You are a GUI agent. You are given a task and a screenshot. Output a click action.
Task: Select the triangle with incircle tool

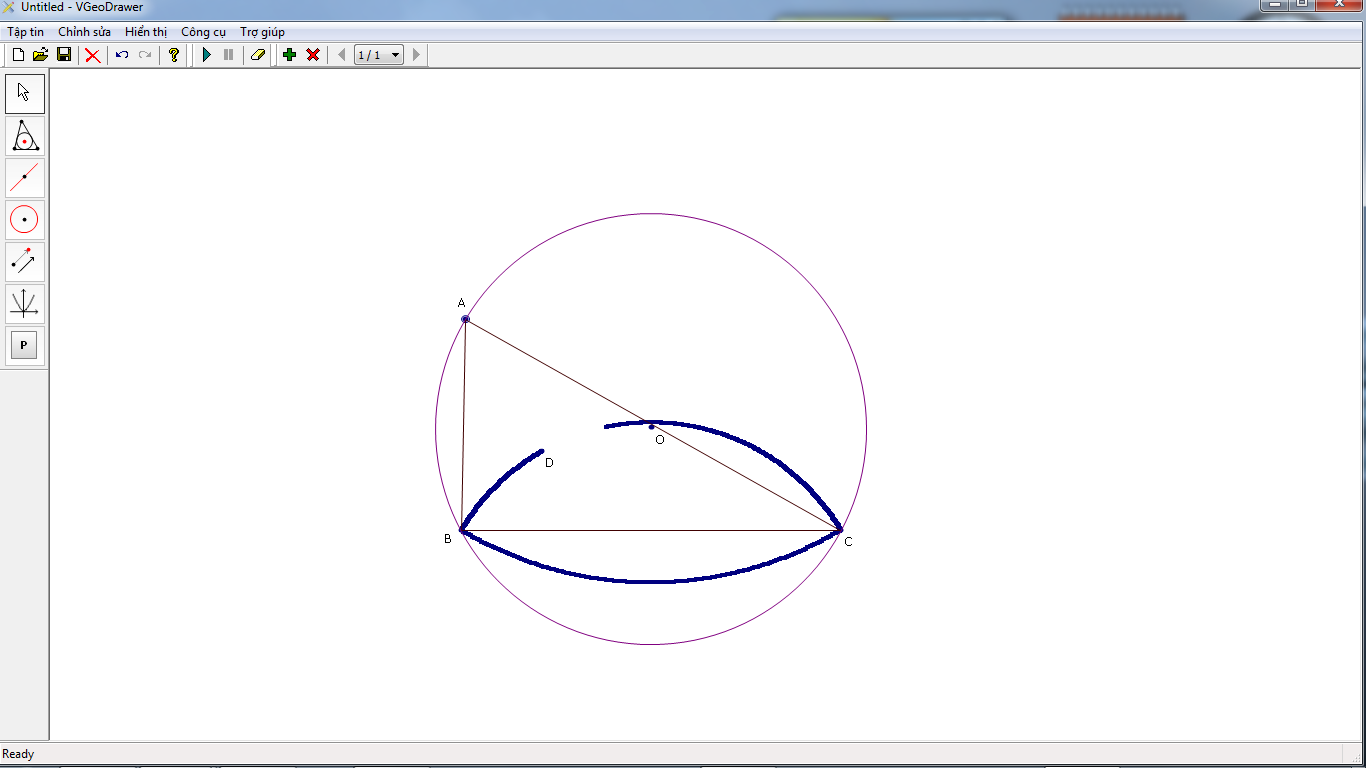point(25,136)
